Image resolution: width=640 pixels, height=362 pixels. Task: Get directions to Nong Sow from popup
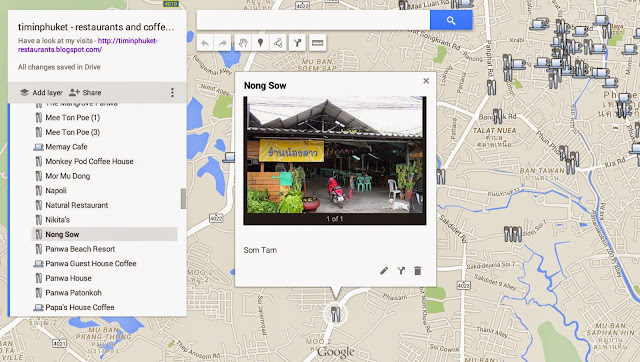(x=401, y=271)
